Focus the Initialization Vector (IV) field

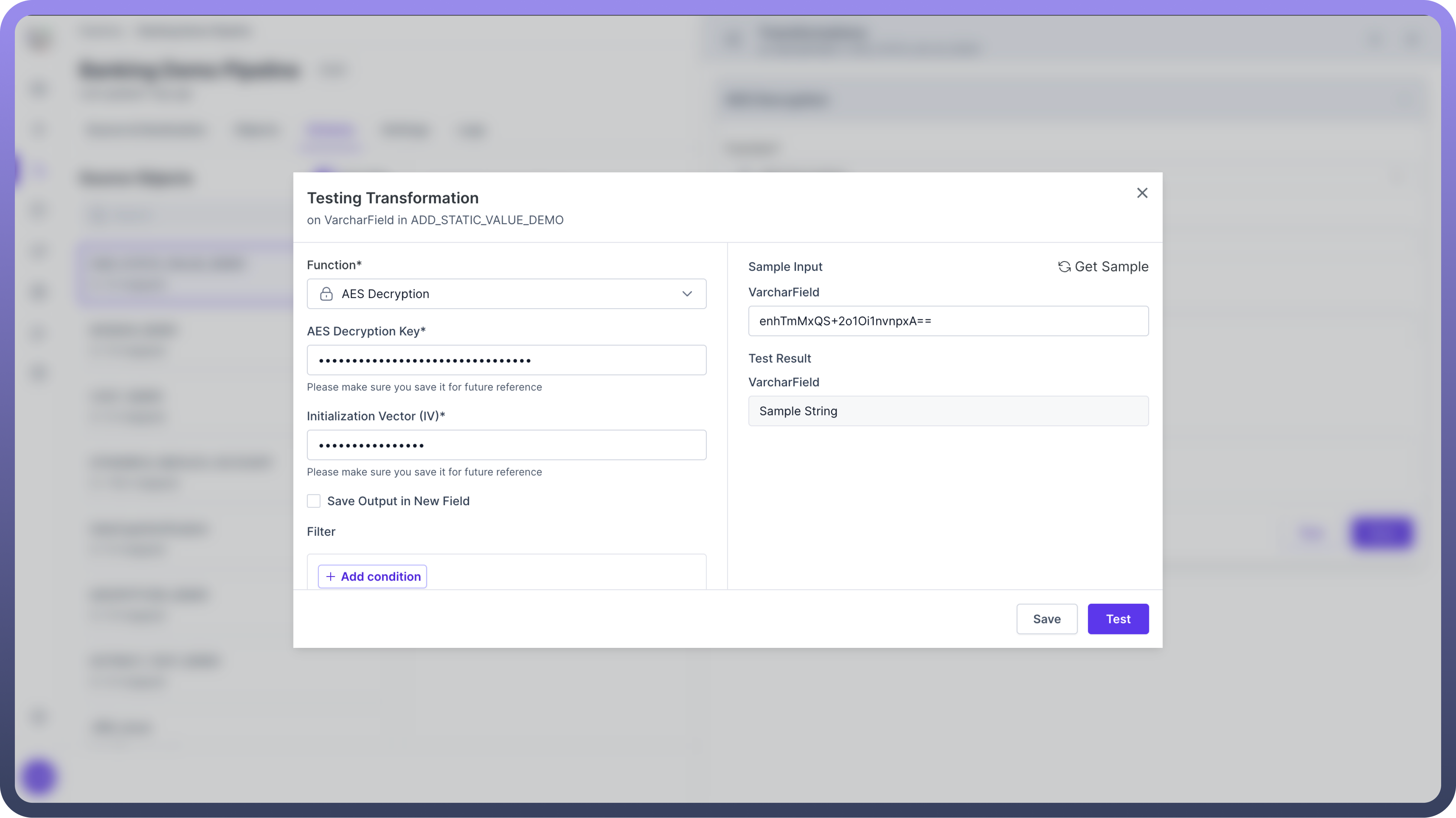(x=506, y=445)
